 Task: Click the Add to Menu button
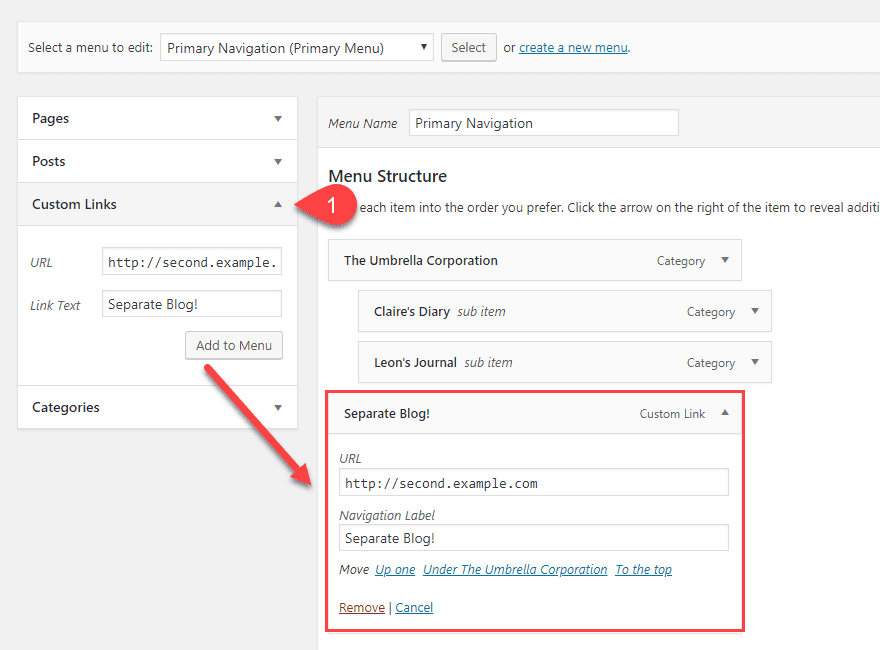coord(233,345)
